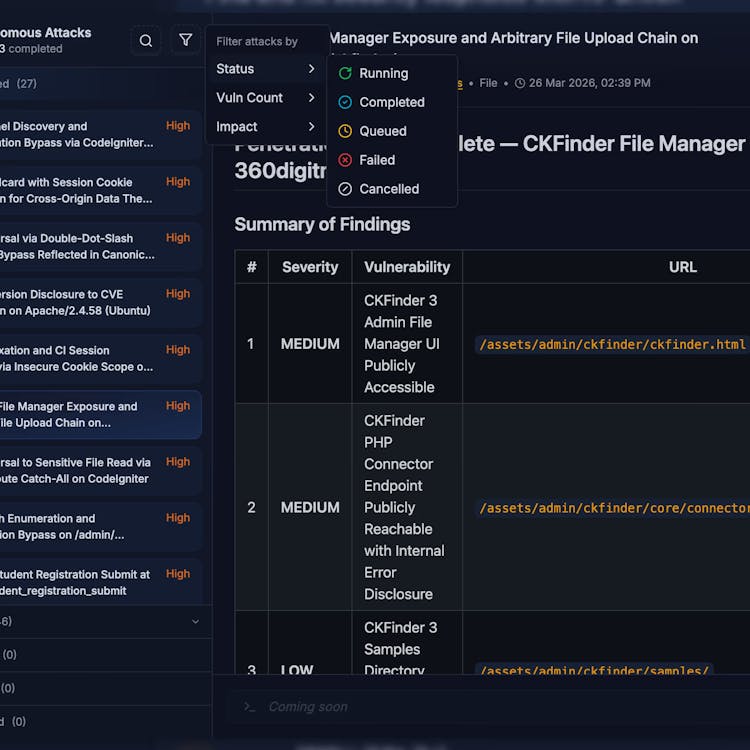Open Apache/2.4.58 (Ubuntu) version disclosure attack

(100, 303)
